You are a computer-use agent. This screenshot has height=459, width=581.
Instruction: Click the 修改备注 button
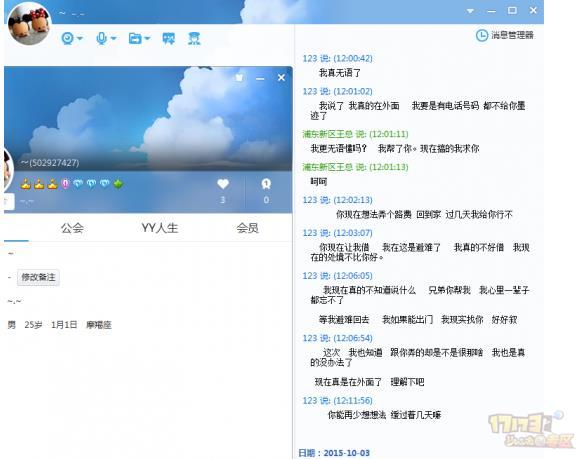[x=38, y=277]
